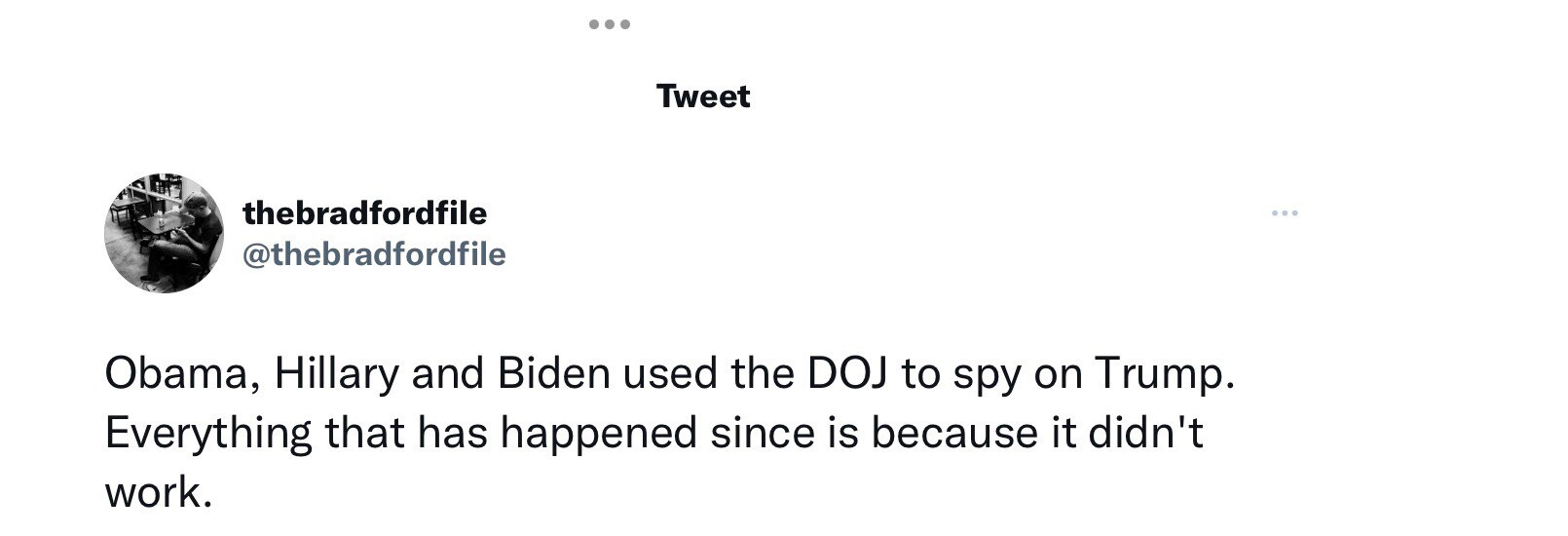Viewport: 1568px width, 536px height.
Task: Click the Tweet header title
Action: [x=703, y=96]
